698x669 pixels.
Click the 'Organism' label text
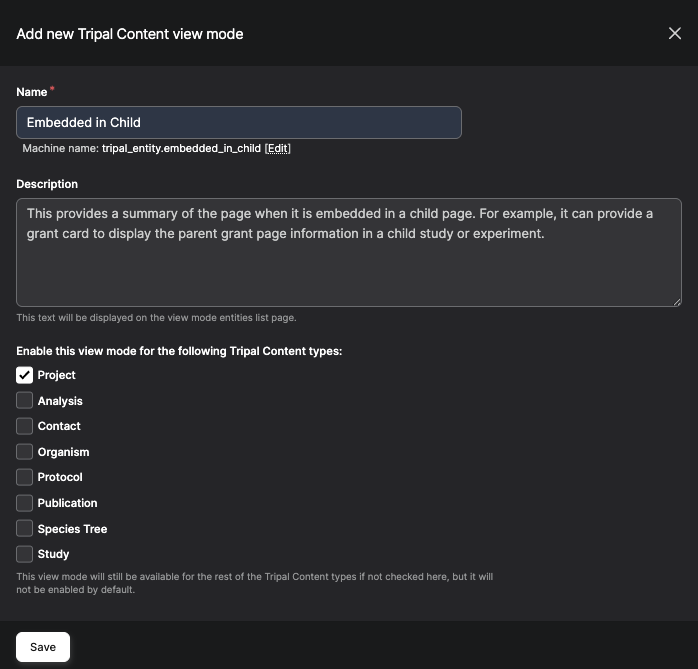(63, 452)
